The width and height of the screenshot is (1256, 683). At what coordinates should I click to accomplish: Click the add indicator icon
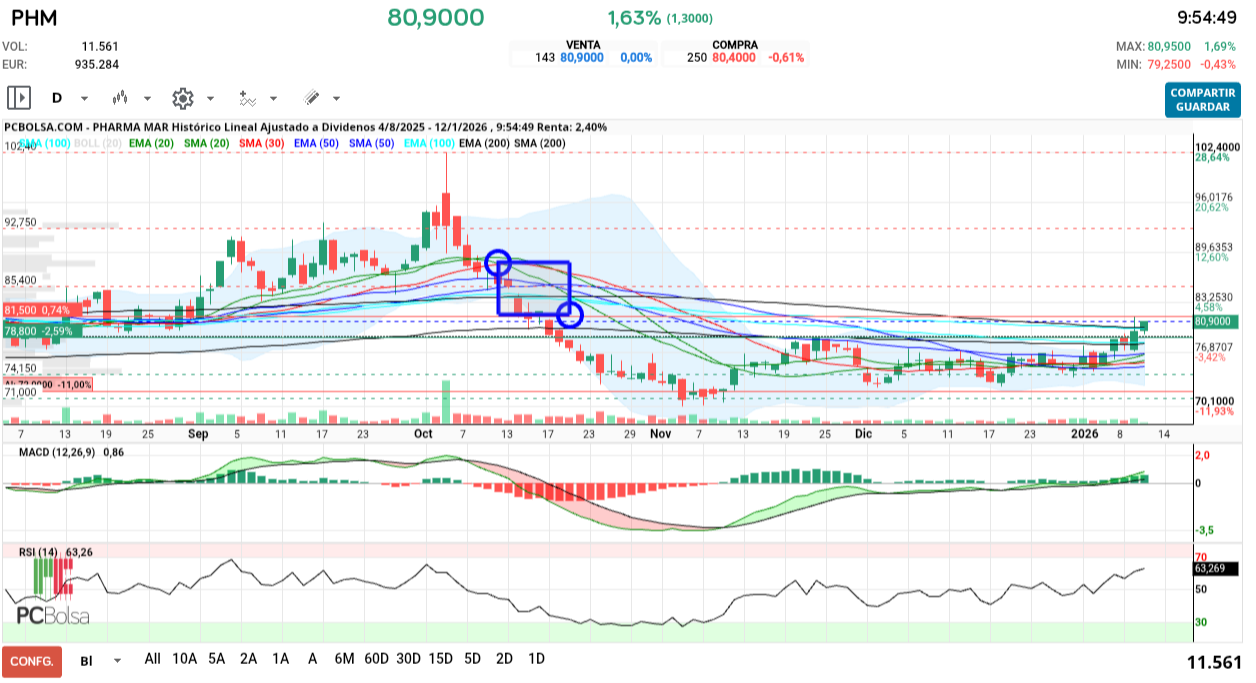pyautogui.click(x=249, y=98)
